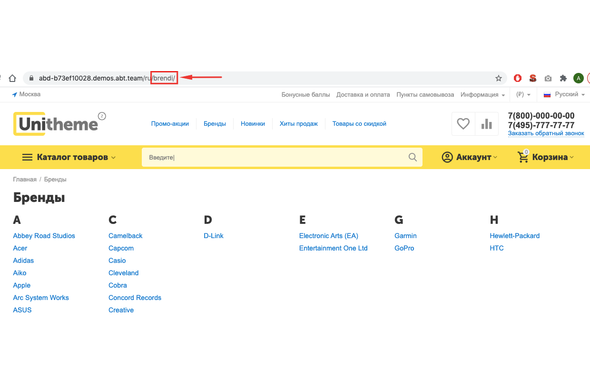Click the browser address bar URL
Screen dimensions: 590x391
pyautogui.click(x=107, y=78)
